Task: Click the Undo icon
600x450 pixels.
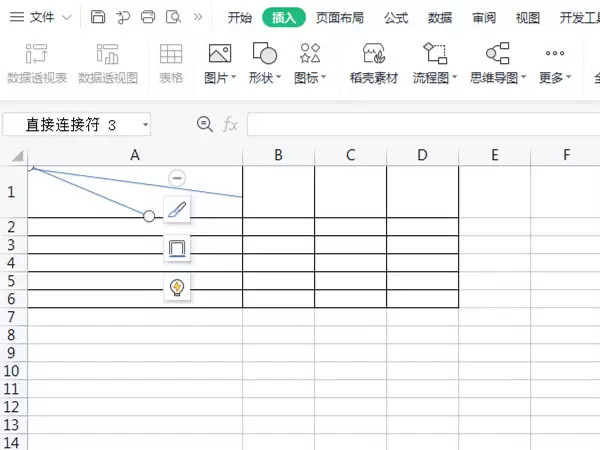Action: [x=123, y=17]
